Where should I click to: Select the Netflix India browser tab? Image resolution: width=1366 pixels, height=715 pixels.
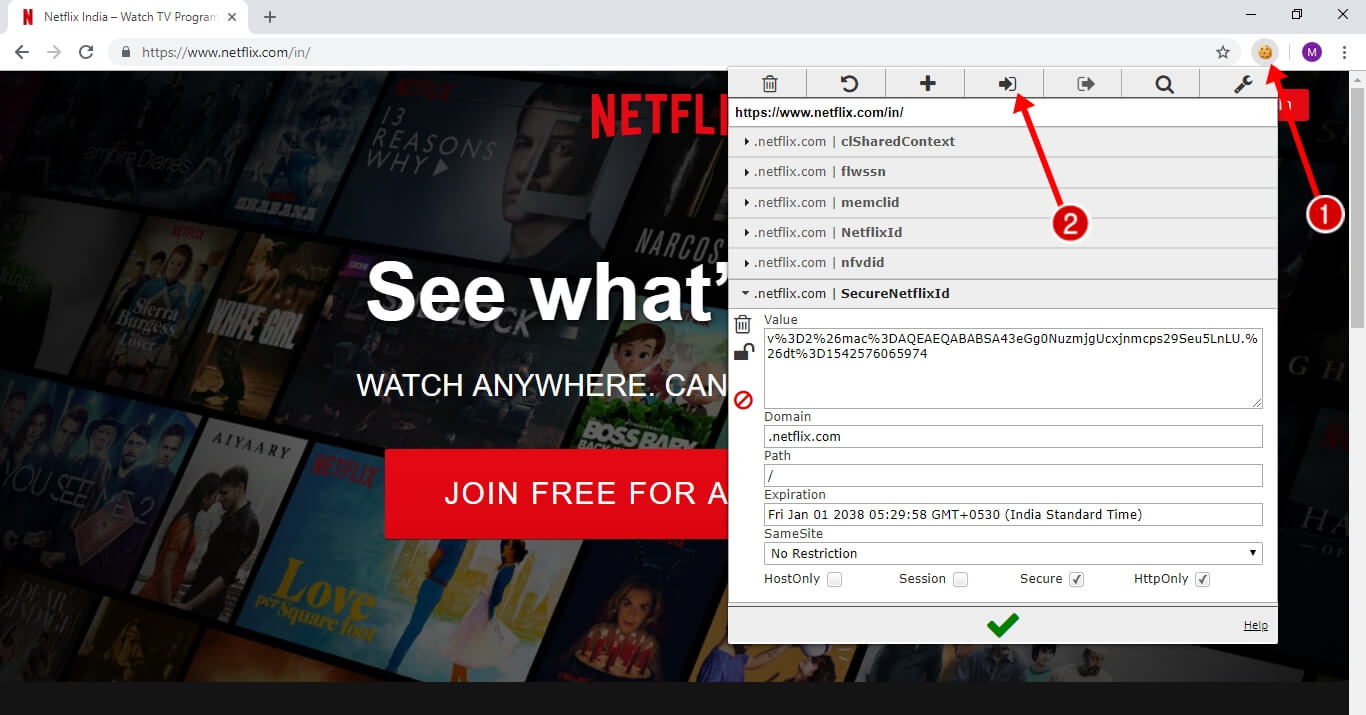click(x=128, y=17)
